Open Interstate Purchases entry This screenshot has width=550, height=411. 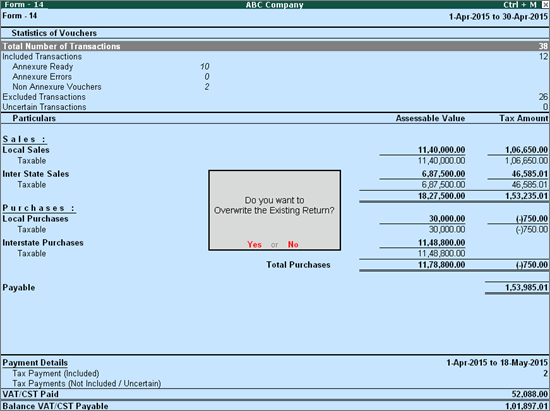click(x=275, y=243)
